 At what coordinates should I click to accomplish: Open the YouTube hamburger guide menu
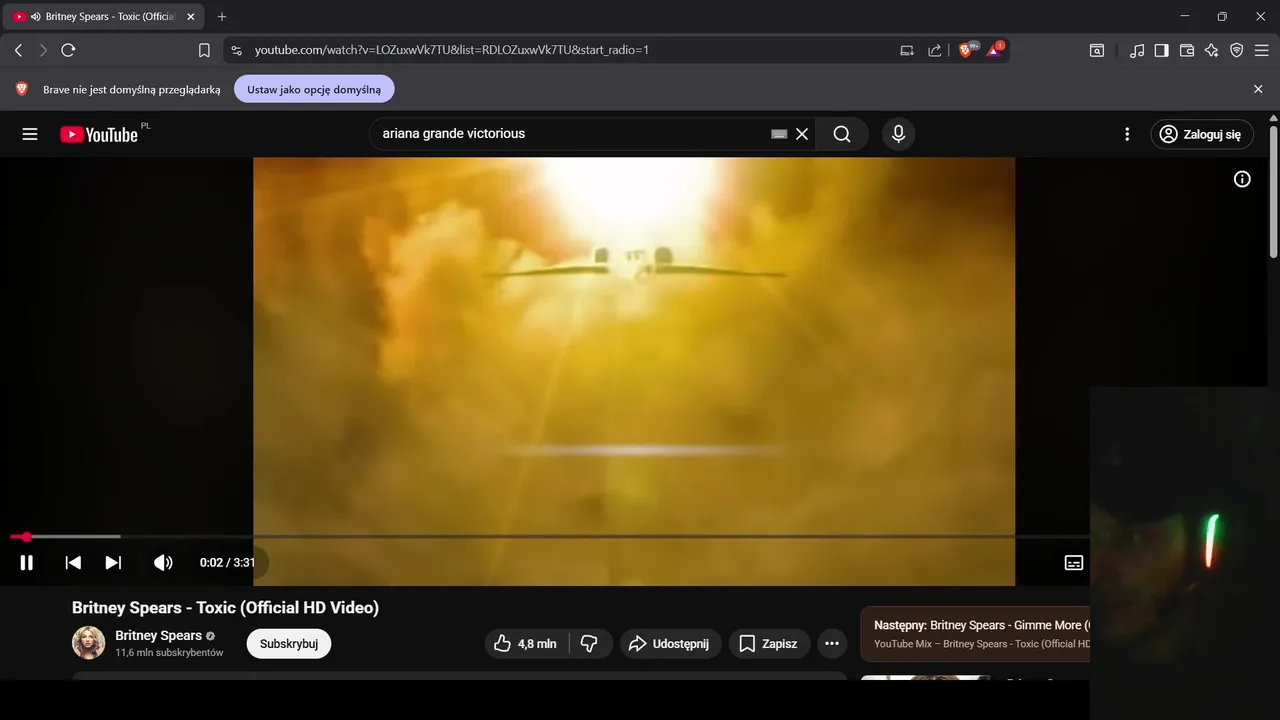(30, 134)
